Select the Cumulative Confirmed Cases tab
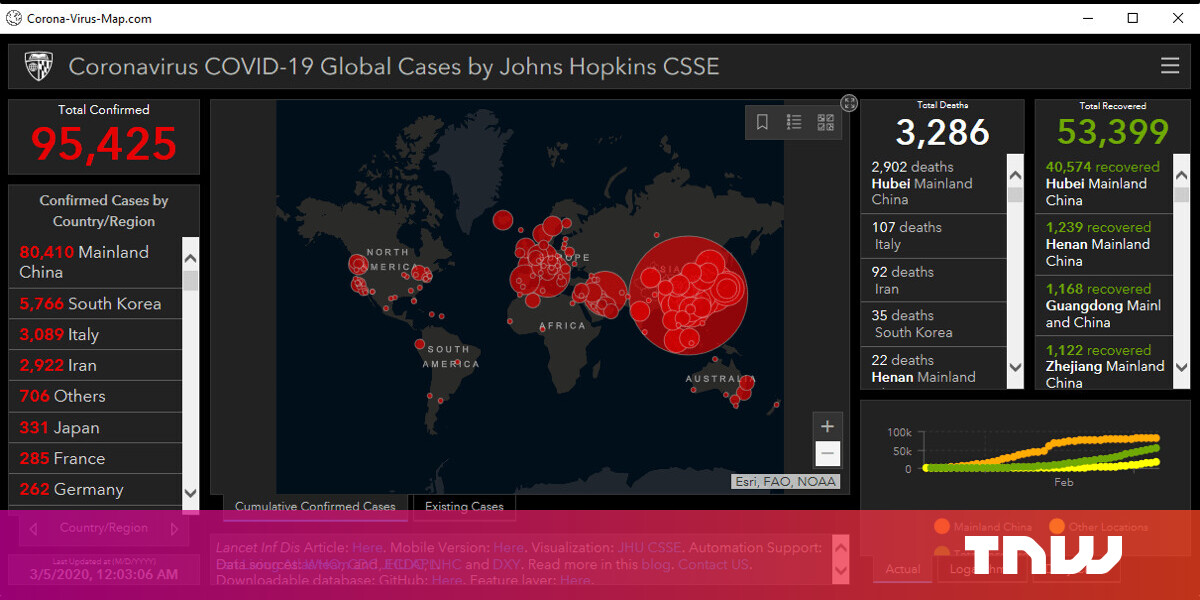 [315, 506]
